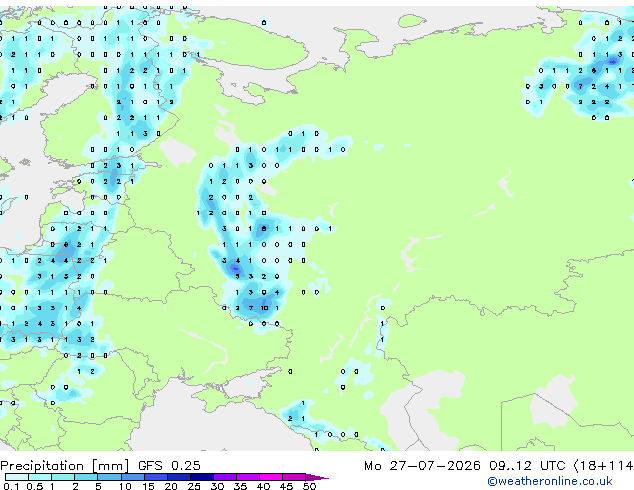Click the 25–30 mm dark navy legend swatch
634x490 pixels.
tap(202, 477)
